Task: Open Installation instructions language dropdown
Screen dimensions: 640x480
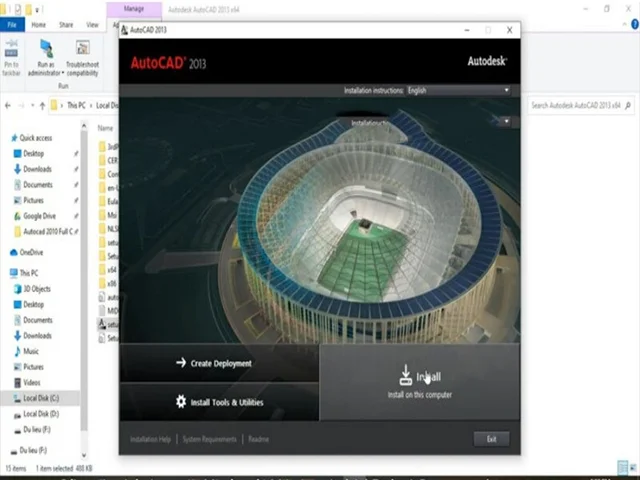Action: point(458,90)
